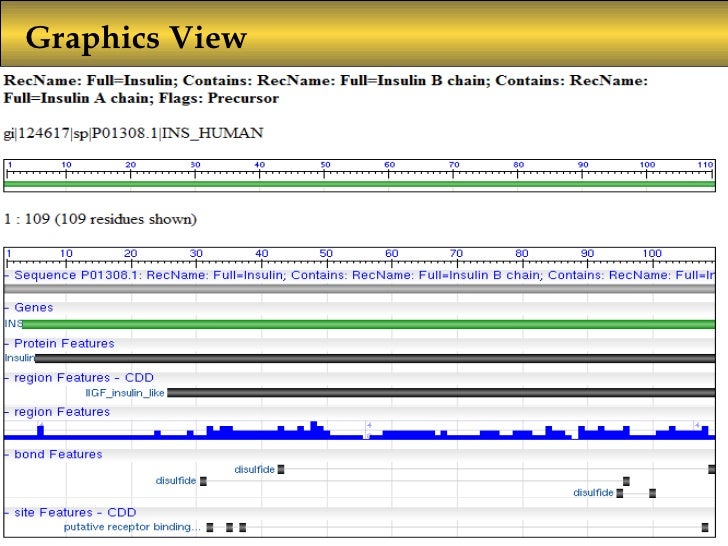
Task: Click position 100 on the detailed track ruler
Action: pos(652,254)
